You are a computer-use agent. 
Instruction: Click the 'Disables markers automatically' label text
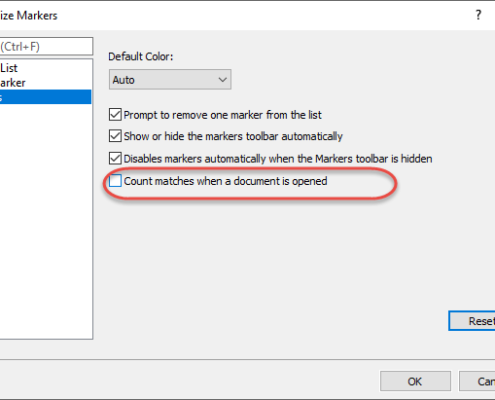pos(278,159)
